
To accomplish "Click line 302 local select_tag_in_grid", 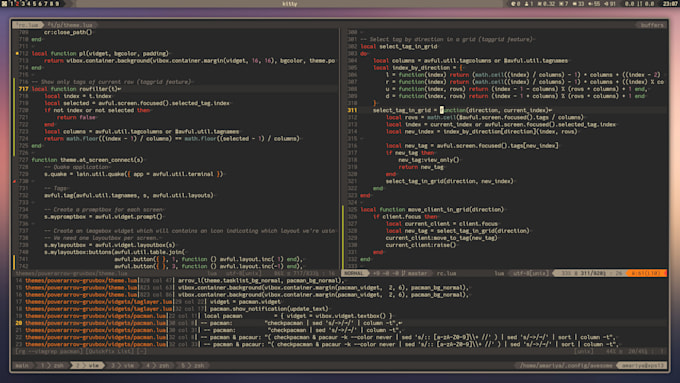I will coord(399,46).
